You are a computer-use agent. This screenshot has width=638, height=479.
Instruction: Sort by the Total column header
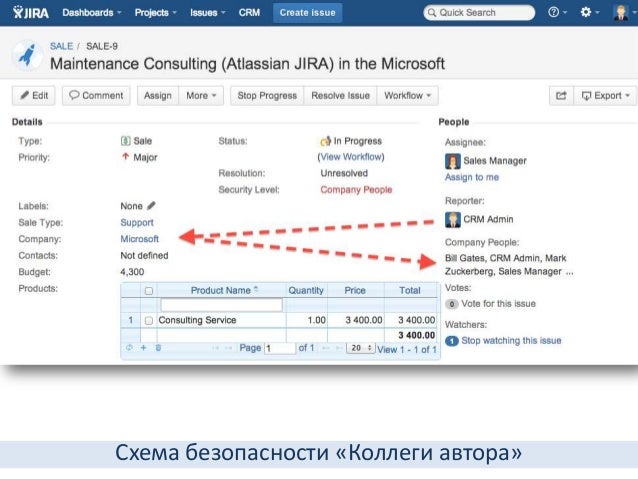[x=410, y=290]
